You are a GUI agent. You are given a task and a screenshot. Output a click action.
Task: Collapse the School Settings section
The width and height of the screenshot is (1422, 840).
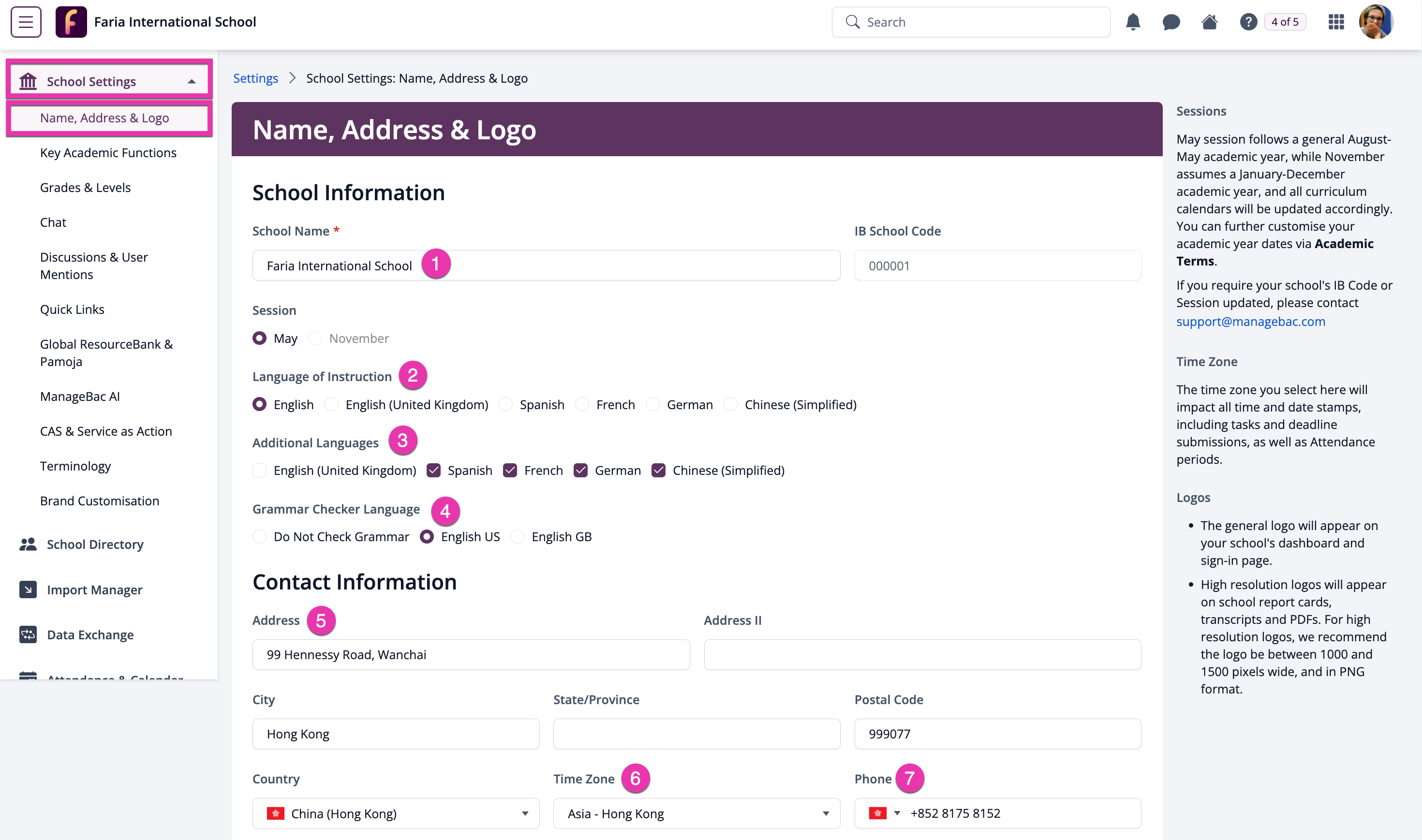click(x=192, y=82)
